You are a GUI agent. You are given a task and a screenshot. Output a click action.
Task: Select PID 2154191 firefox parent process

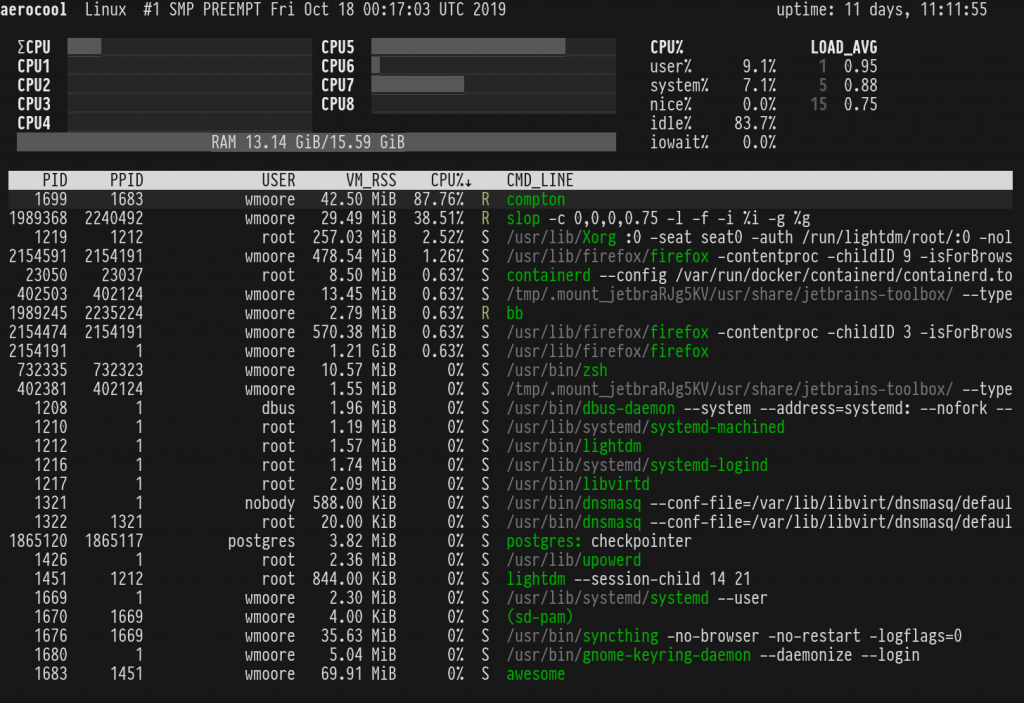pyautogui.click(x=510, y=351)
